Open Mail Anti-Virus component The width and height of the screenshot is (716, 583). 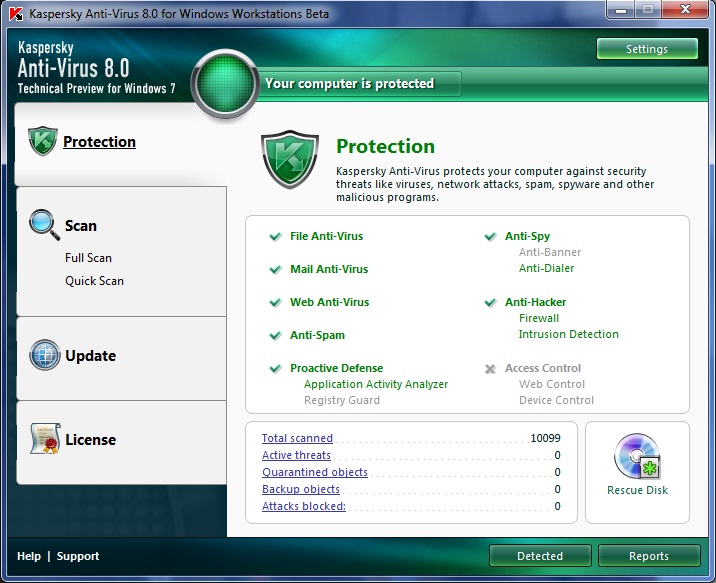point(329,269)
